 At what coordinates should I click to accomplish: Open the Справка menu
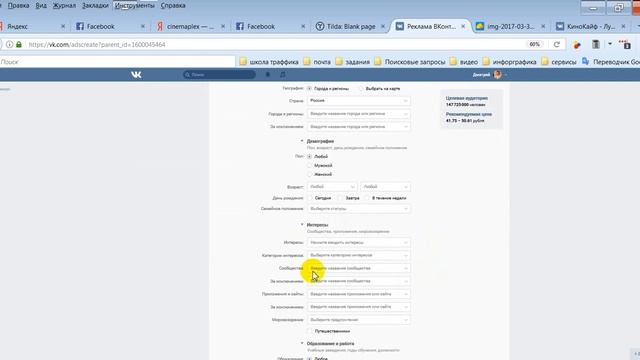(x=173, y=6)
